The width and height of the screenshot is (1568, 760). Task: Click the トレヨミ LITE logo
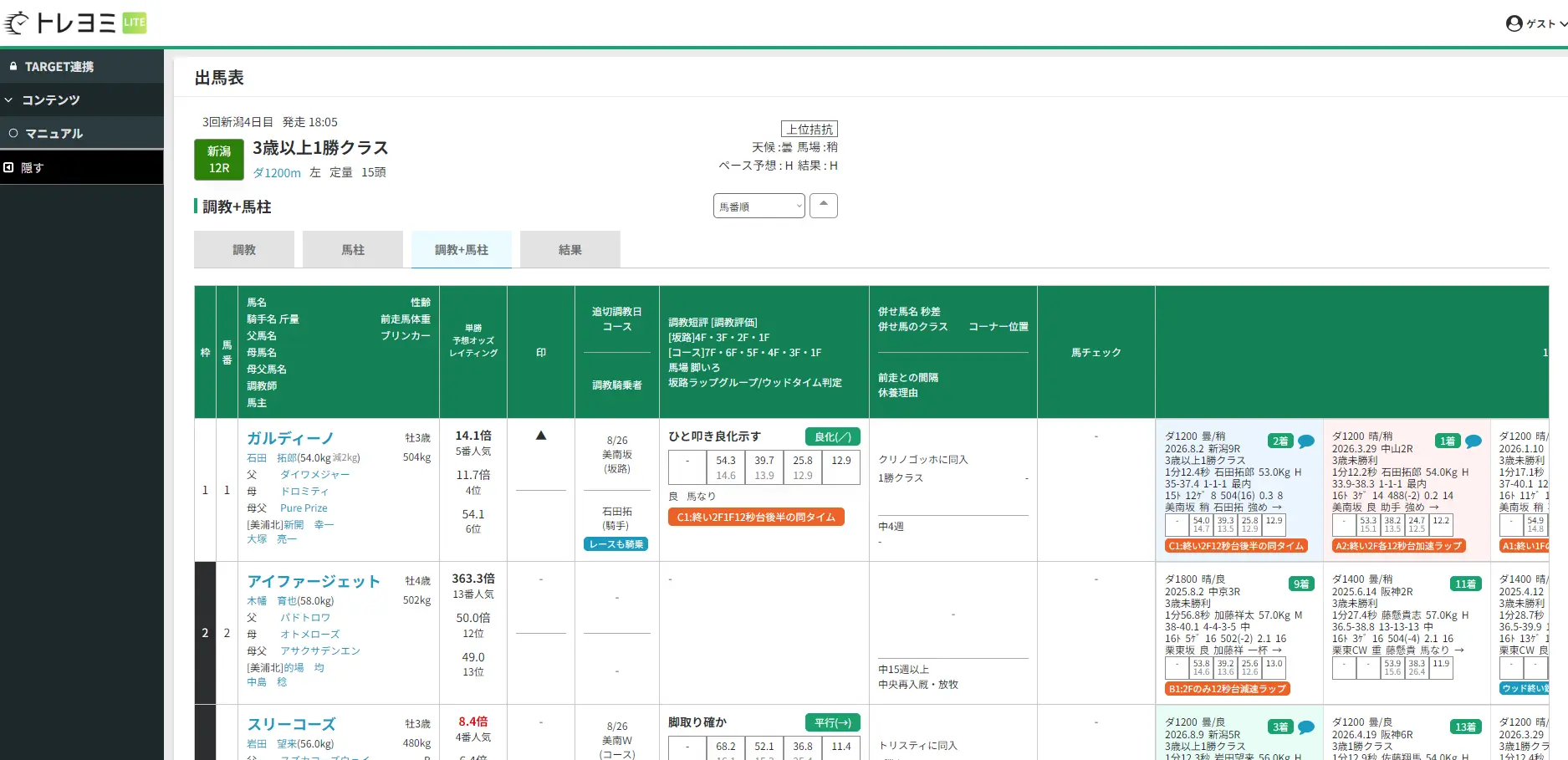pyautogui.click(x=75, y=23)
